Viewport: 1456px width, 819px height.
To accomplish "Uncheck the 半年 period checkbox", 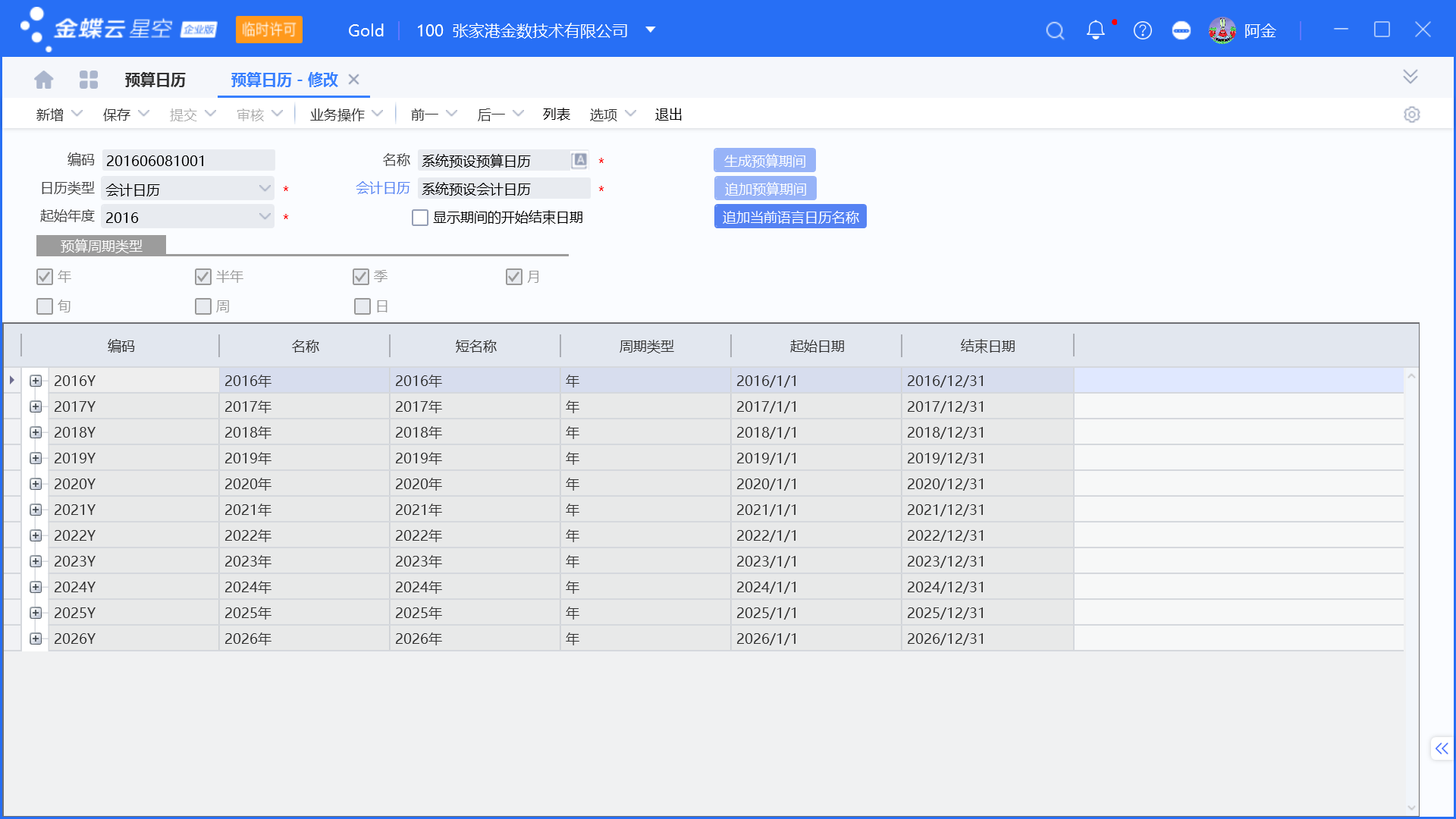I will (202, 276).
